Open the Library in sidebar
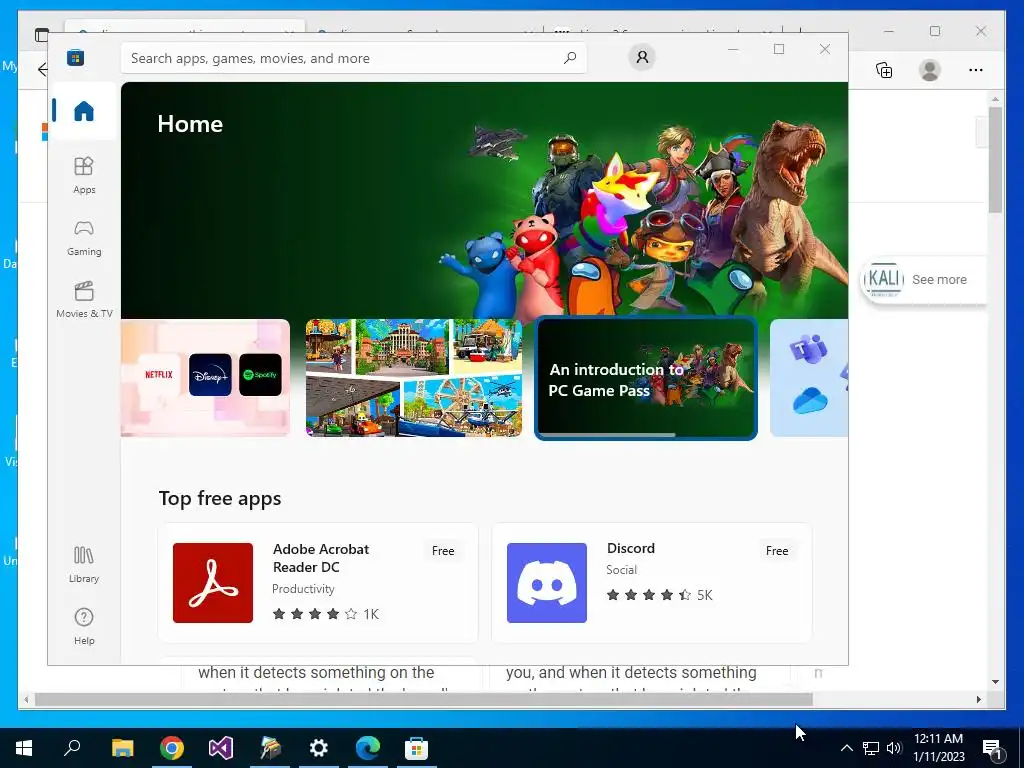Viewport: 1024px width, 768px height. pos(84,565)
